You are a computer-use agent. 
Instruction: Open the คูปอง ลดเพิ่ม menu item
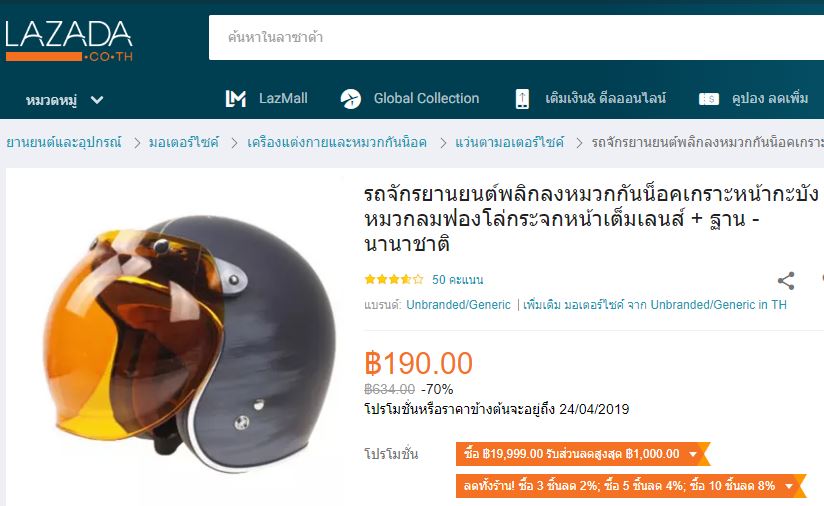pos(770,98)
